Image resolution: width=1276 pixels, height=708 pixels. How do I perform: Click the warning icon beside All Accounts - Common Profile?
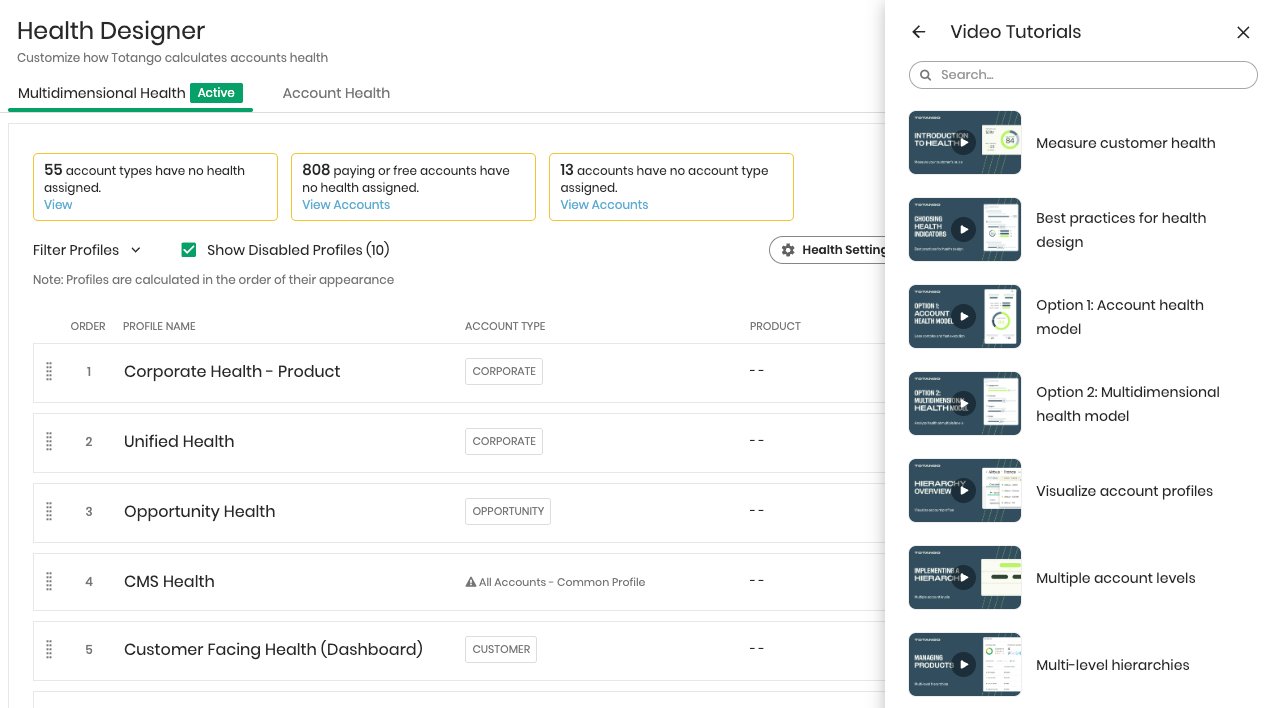(470, 582)
